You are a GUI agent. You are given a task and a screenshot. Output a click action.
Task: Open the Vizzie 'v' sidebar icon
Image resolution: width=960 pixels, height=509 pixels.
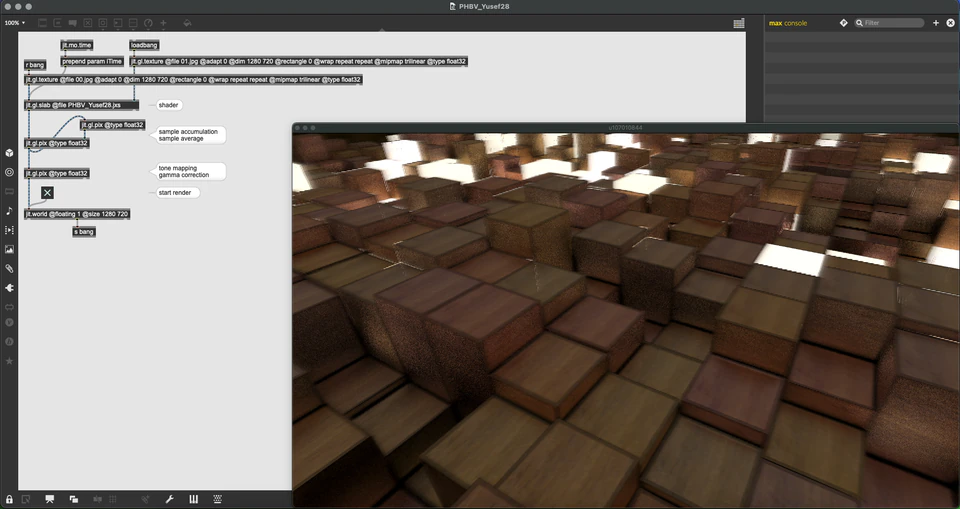9,323
